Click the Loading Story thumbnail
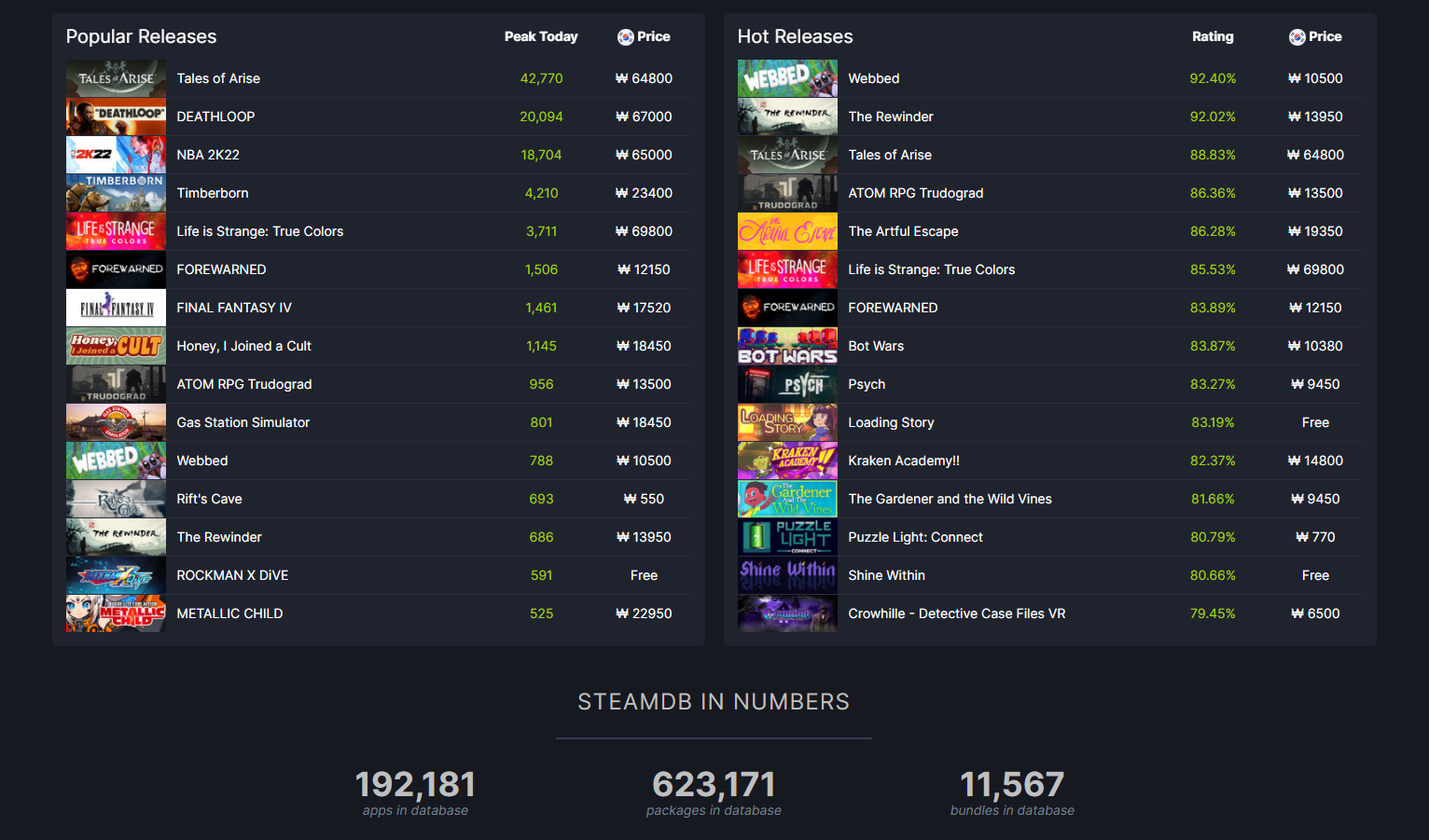Viewport: 1429px width, 840px height. pyautogui.click(x=787, y=422)
